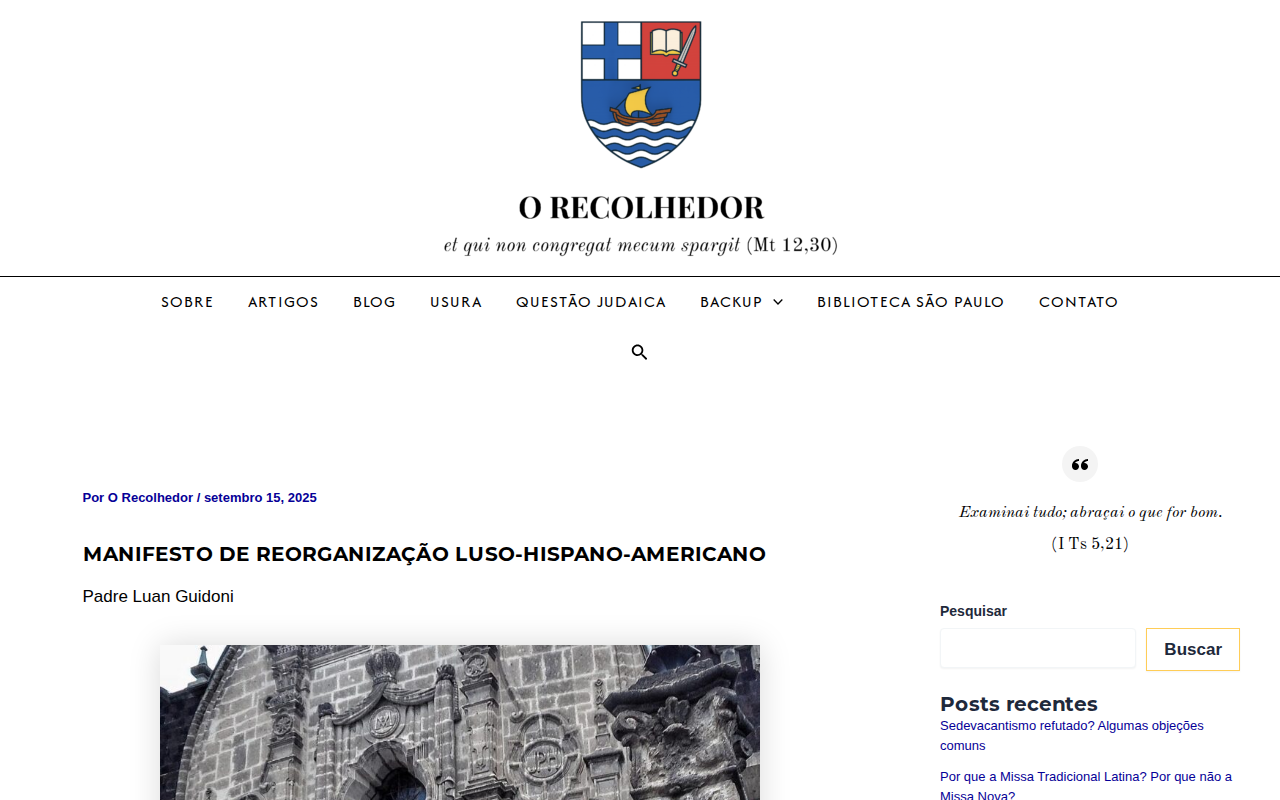Click the site tagline under the title
The width and height of the screenshot is (1280, 800).
point(641,245)
